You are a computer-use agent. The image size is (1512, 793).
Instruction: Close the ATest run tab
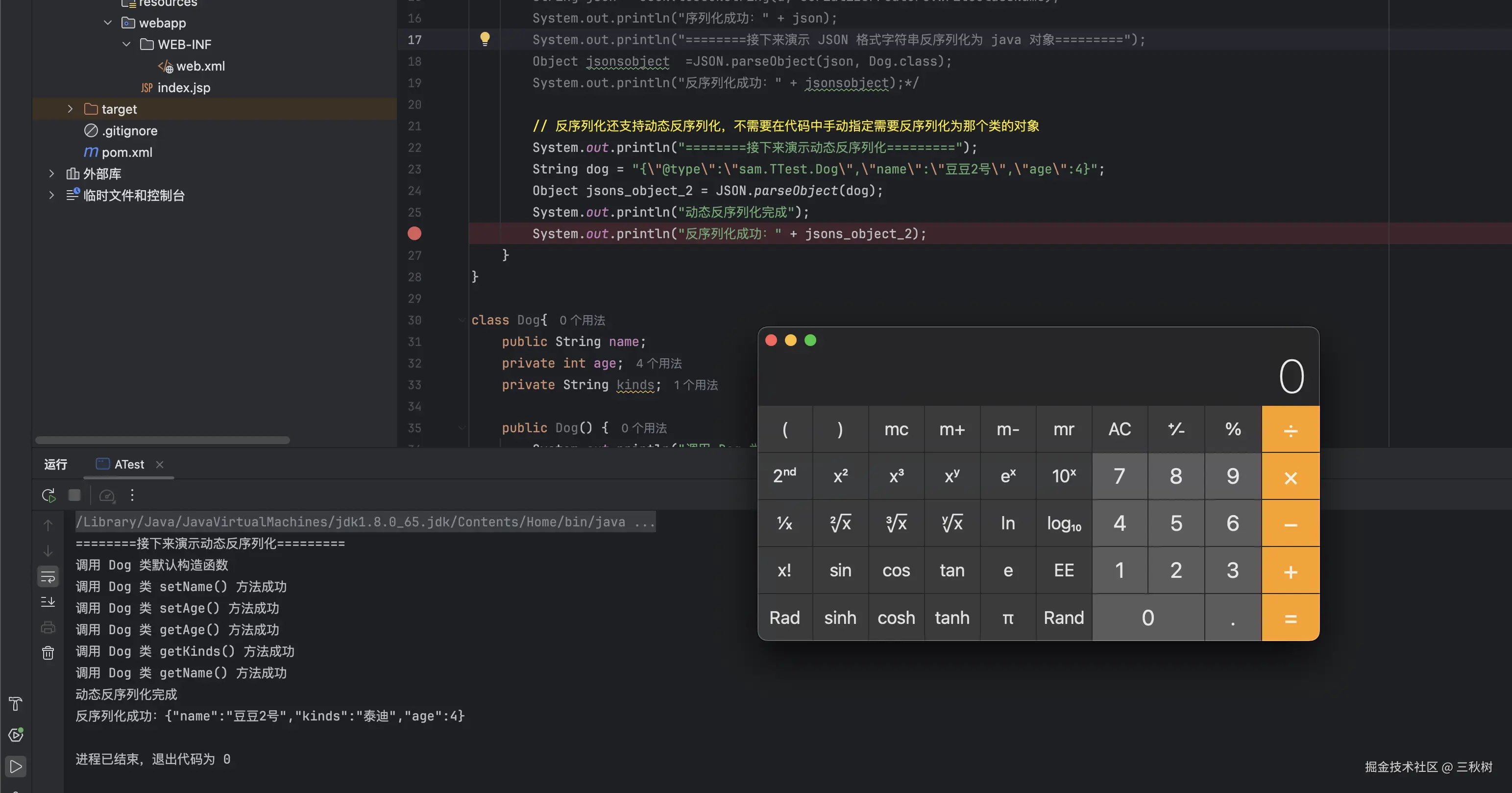pos(160,464)
